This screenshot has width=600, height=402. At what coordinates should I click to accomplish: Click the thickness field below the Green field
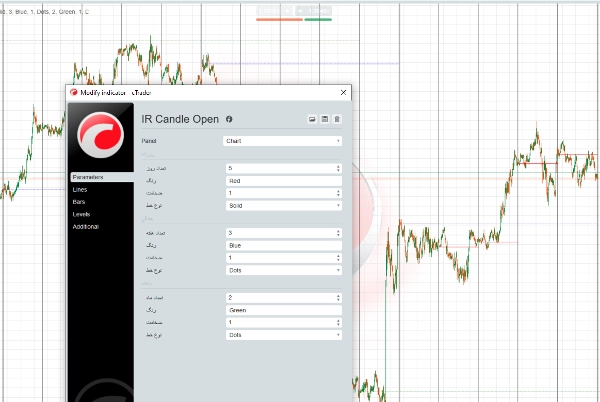point(284,322)
